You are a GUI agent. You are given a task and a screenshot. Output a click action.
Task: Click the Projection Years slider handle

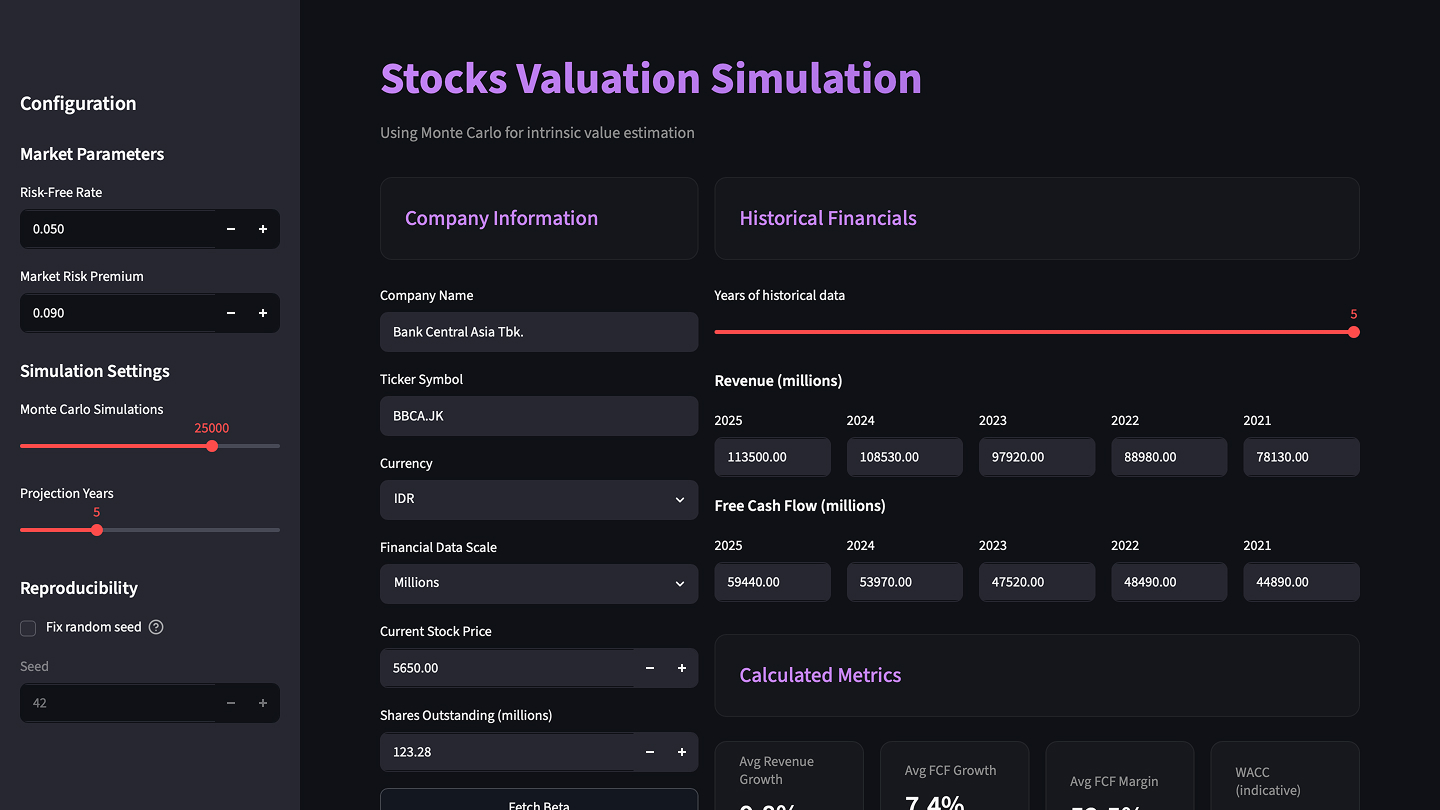coord(97,530)
